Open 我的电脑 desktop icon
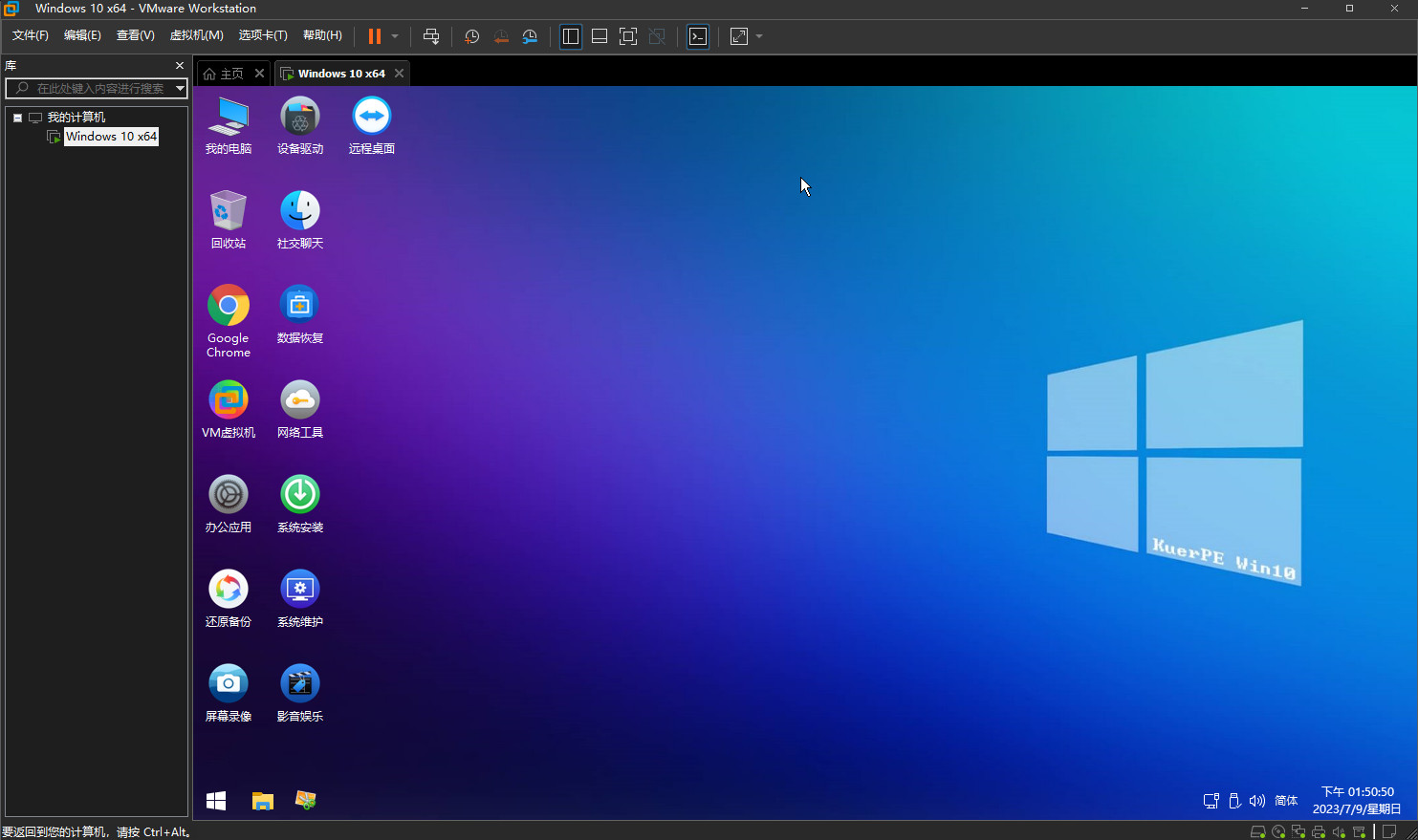The height and width of the screenshot is (840, 1418). pos(229,125)
